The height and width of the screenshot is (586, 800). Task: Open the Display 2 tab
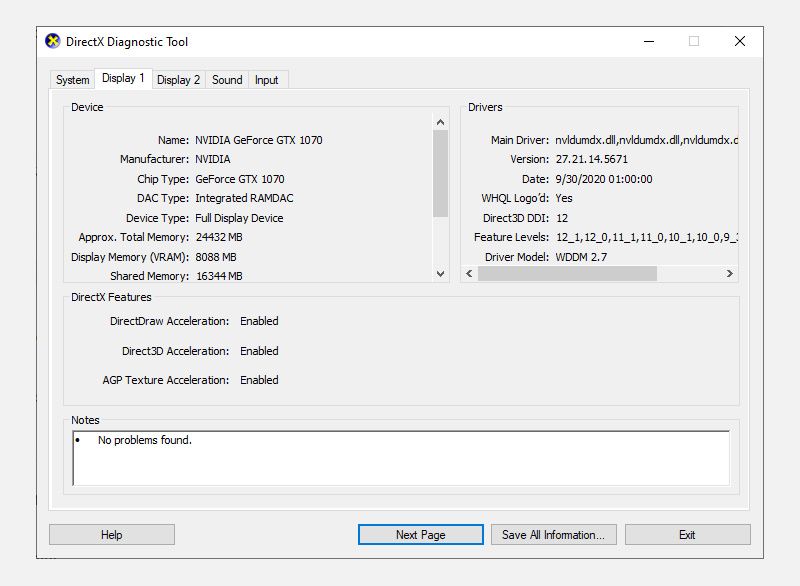click(178, 80)
